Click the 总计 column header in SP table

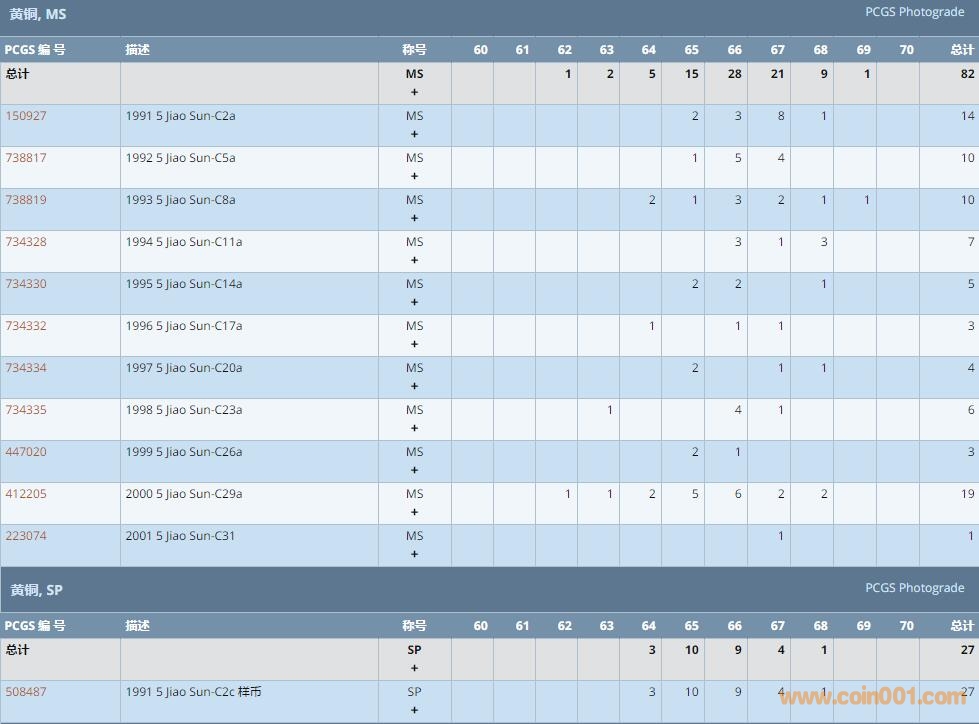coord(961,626)
